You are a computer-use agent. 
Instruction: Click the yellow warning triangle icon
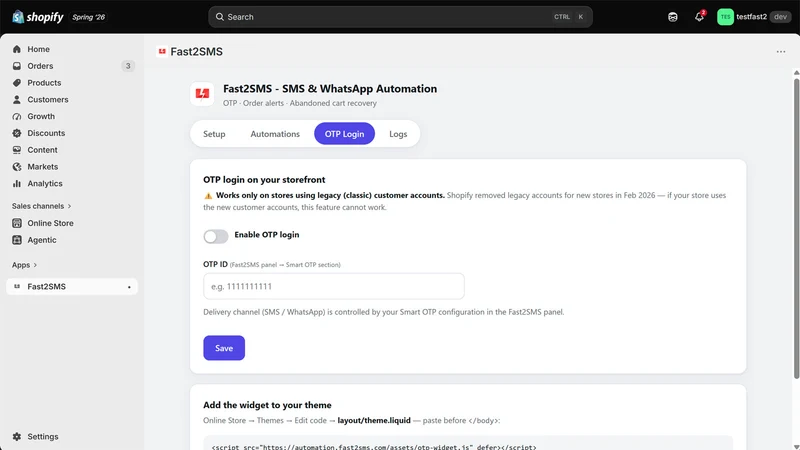pyautogui.click(x=208, y=196)
